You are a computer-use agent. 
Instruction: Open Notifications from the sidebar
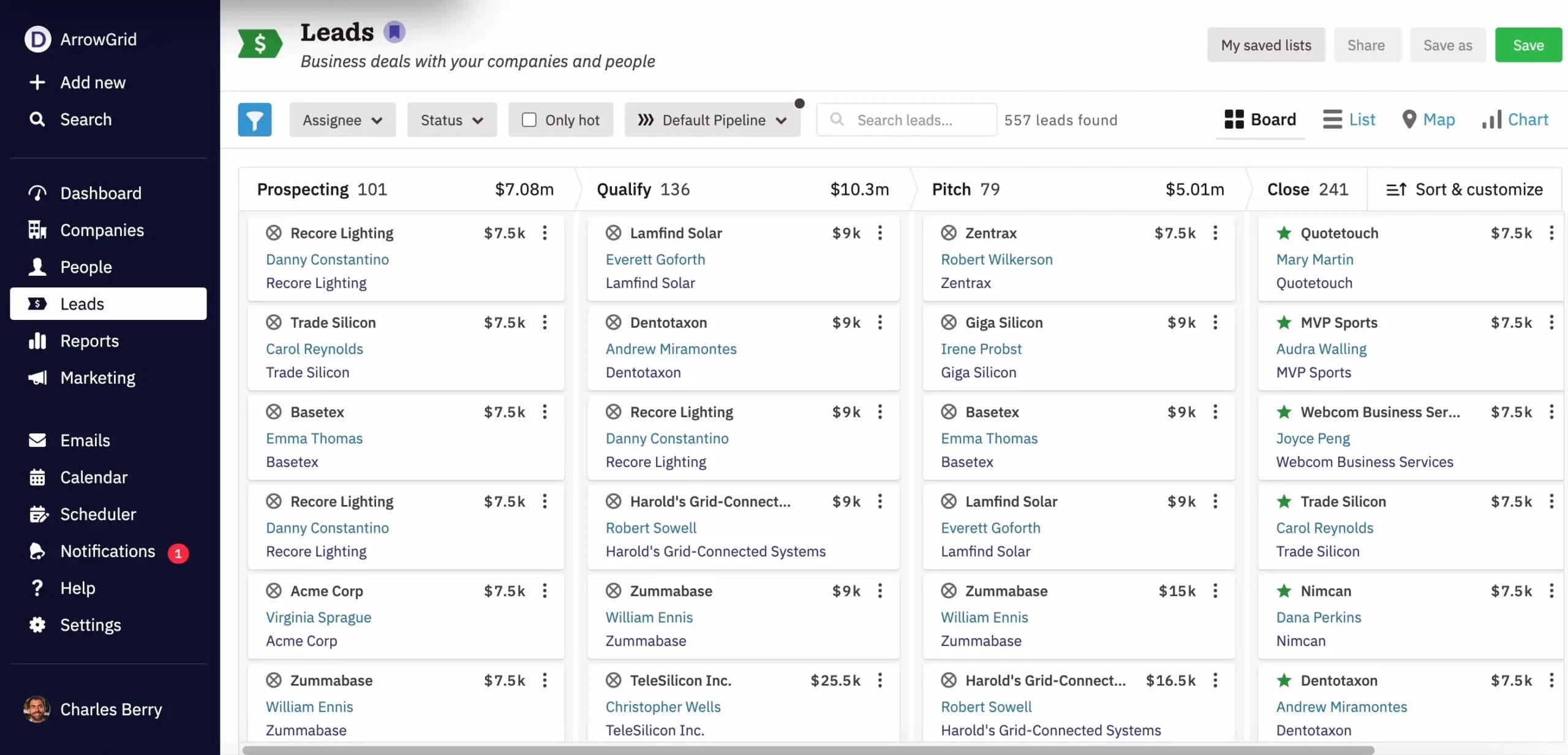[x=108, y=550]
